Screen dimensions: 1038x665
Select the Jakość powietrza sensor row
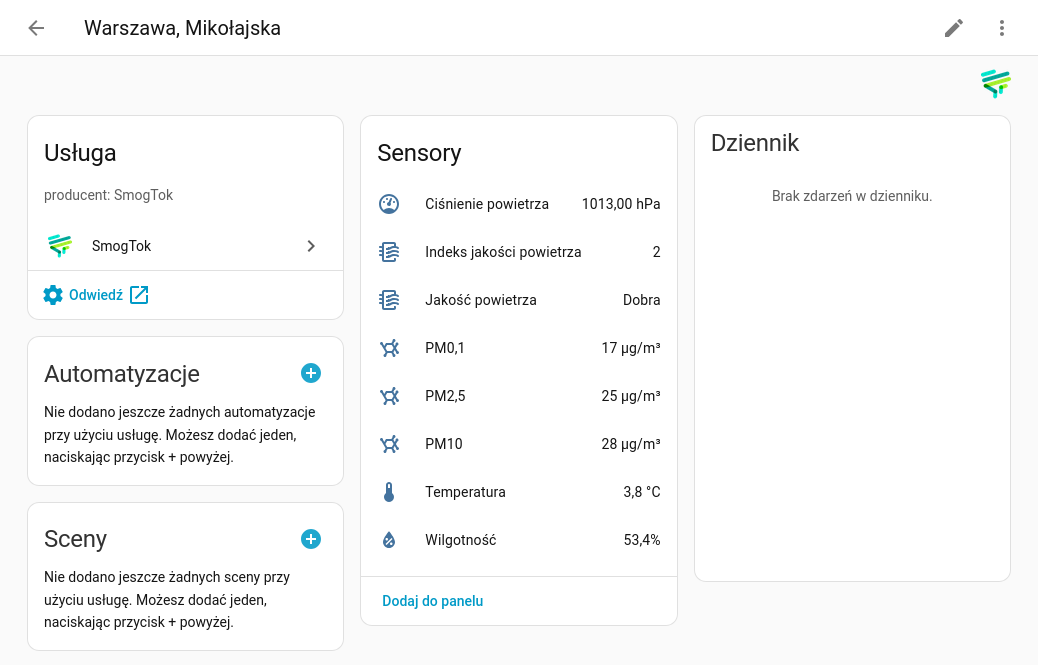point(518,300)
